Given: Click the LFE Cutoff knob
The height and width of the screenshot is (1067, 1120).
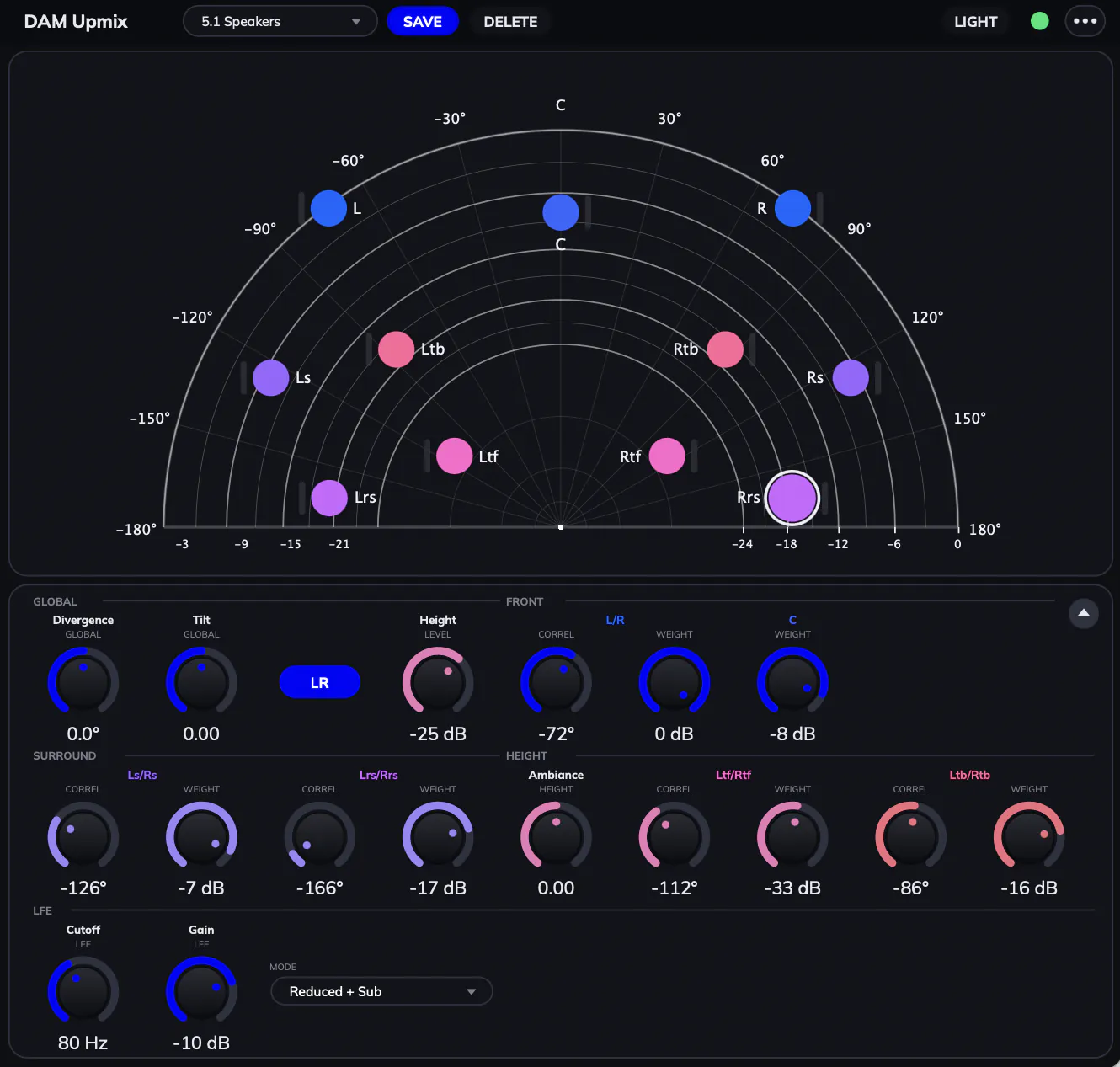Looking at the screenshot, I should 83,991.
